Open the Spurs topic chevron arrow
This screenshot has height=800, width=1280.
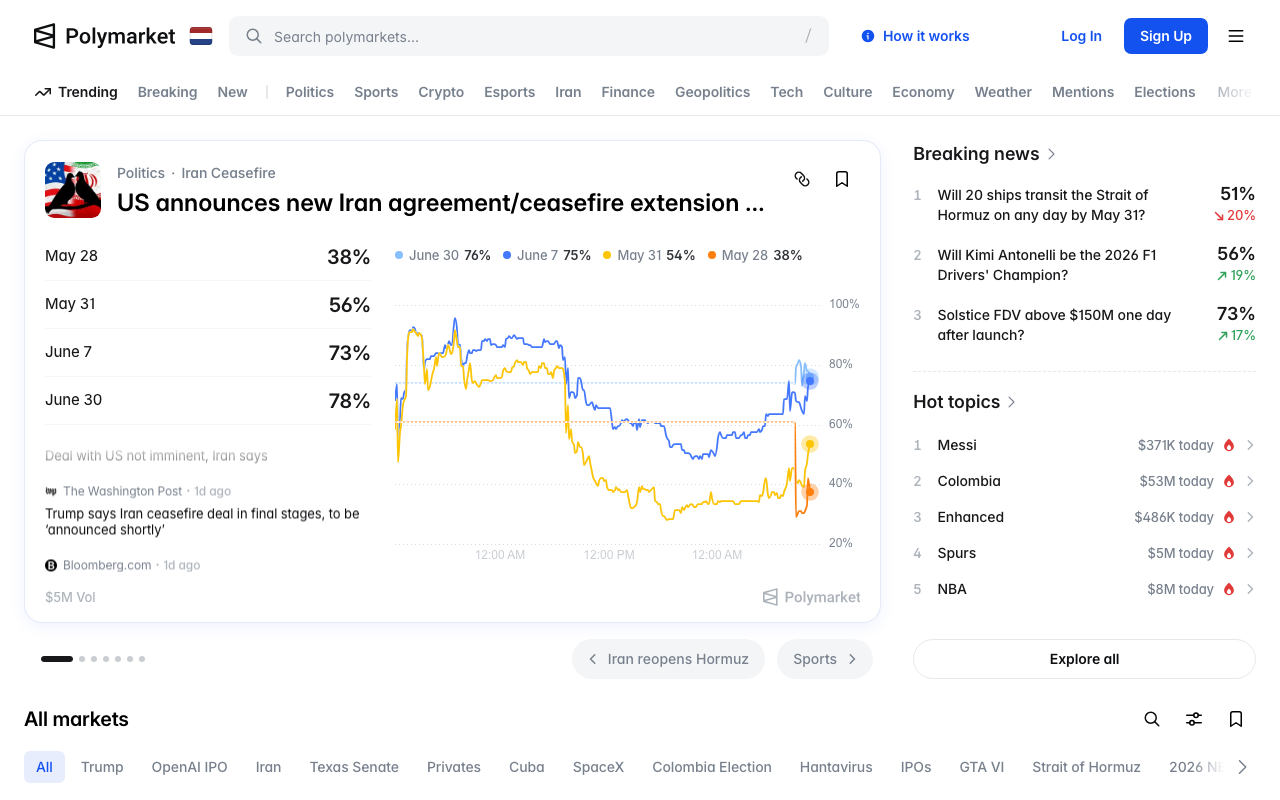(1250, 553)
